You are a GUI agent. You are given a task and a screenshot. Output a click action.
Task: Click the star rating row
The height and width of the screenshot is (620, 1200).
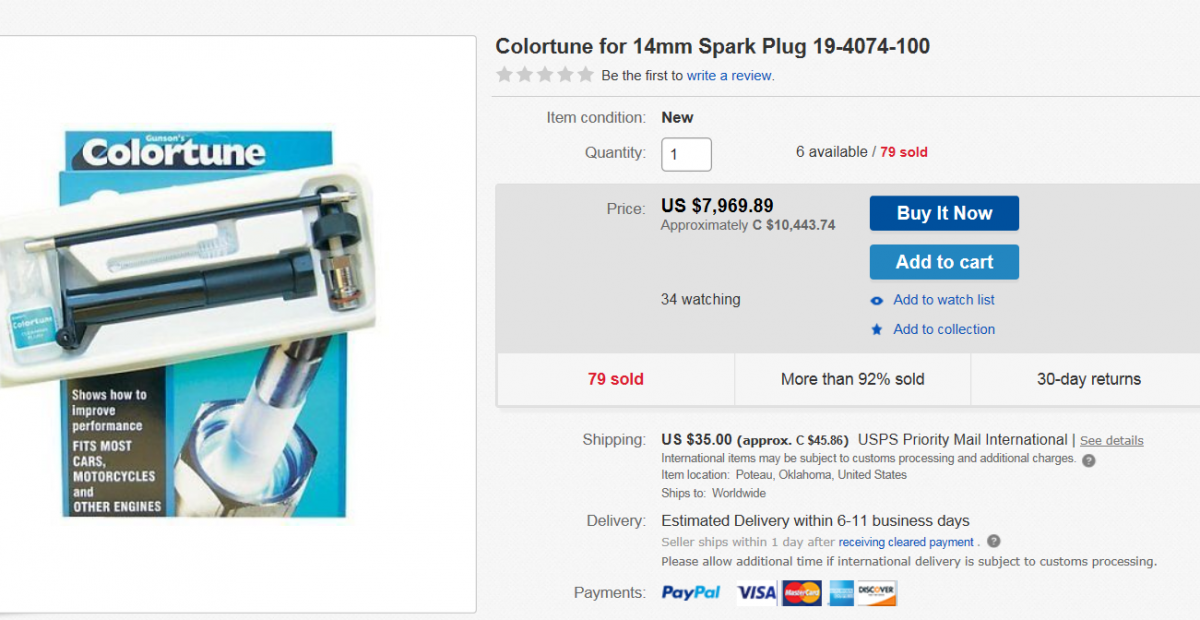(x=545, y=75)
